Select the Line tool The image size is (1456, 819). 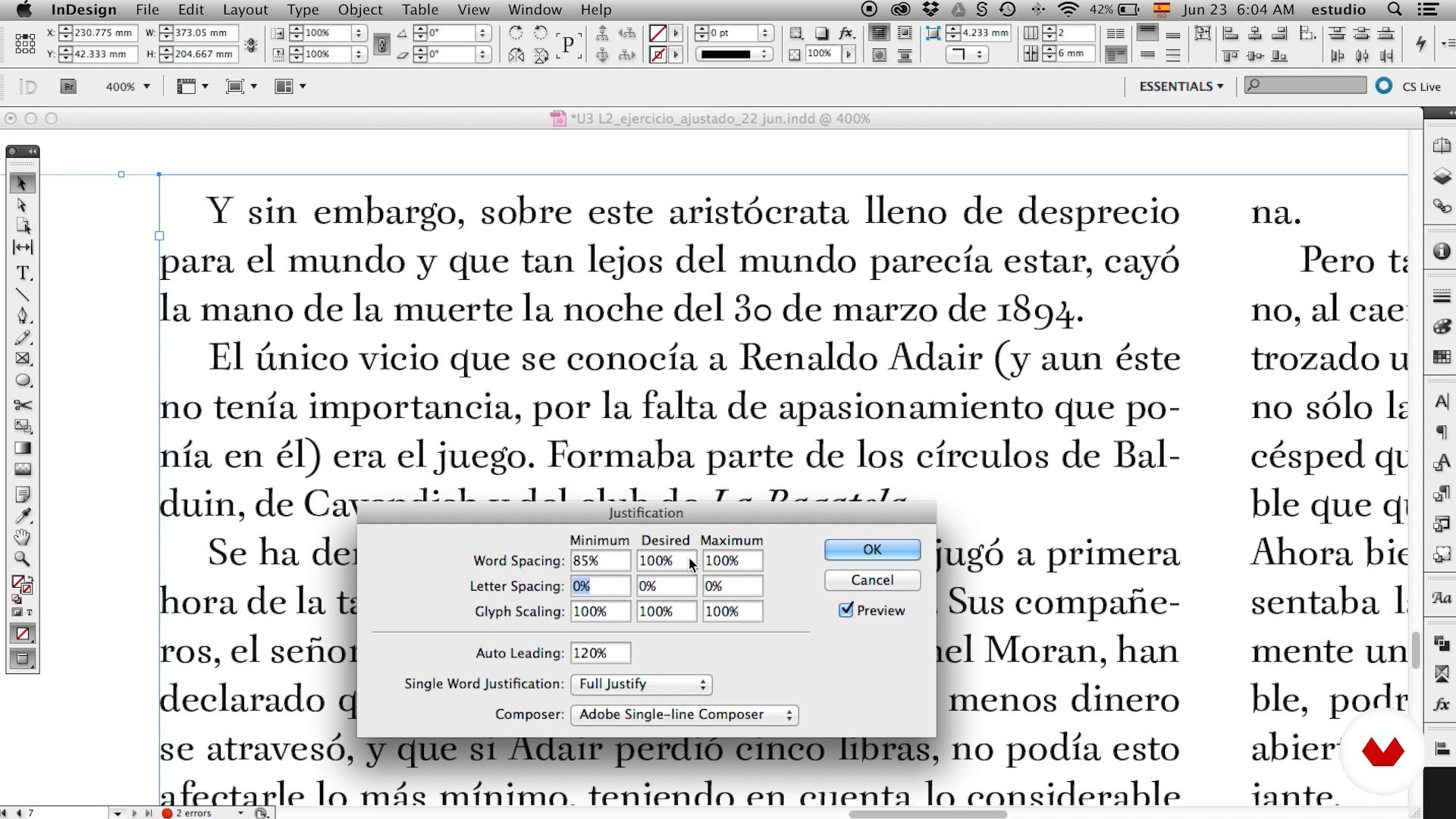click(x=23, y=295)
